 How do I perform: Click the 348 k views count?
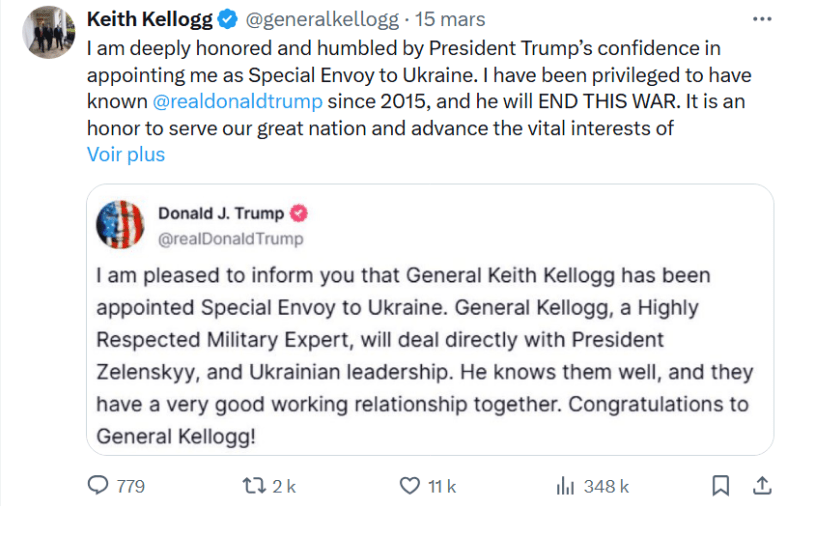[606, 486]
